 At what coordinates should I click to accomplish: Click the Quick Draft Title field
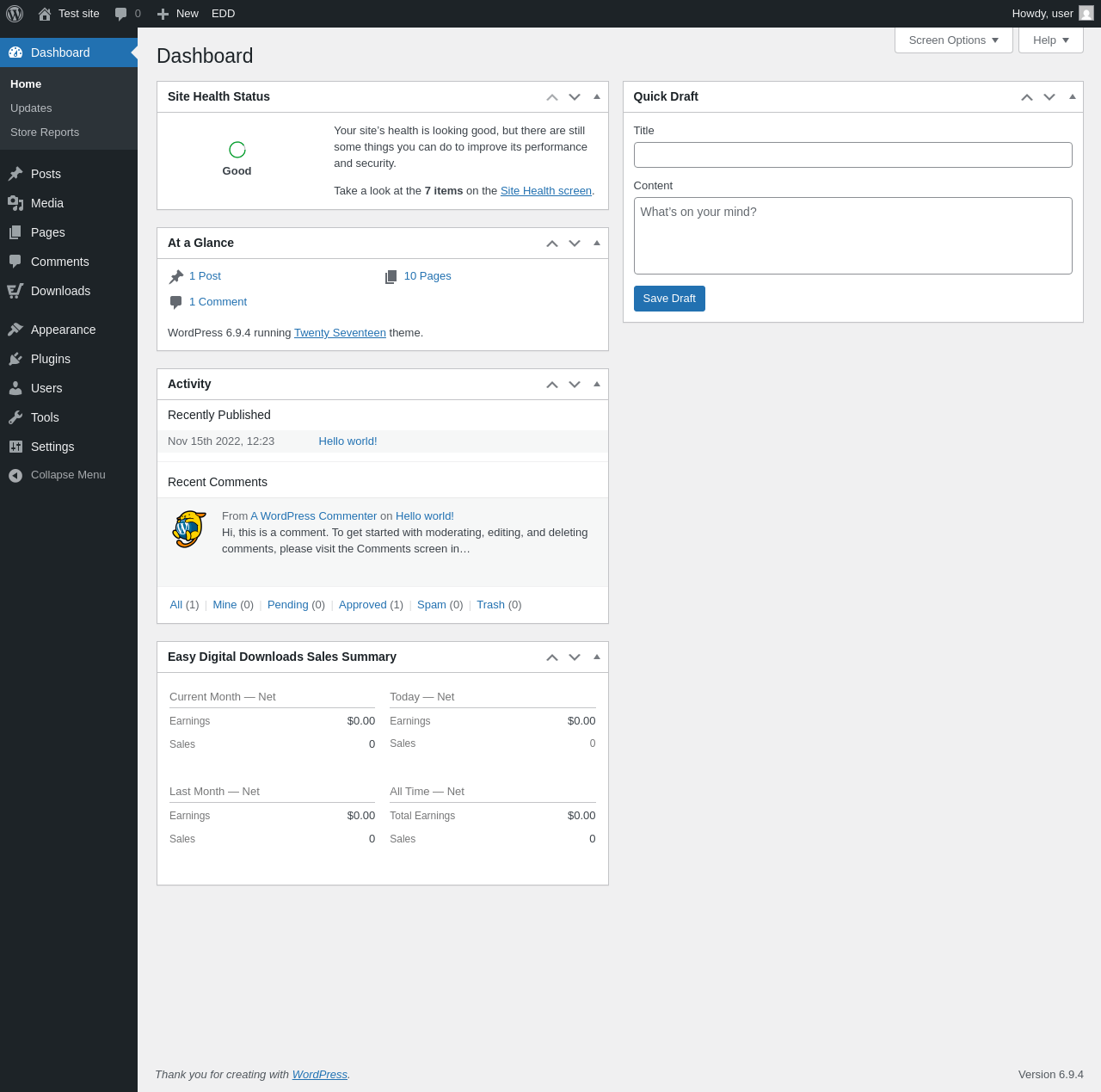coord(853,155)
